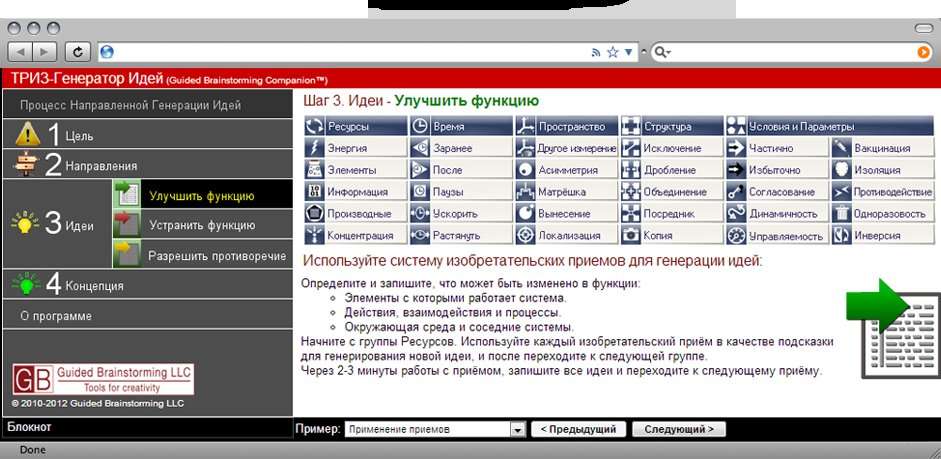941x459 pixels.
Task: Click the orange search go icon
Action: pos(924,52)
